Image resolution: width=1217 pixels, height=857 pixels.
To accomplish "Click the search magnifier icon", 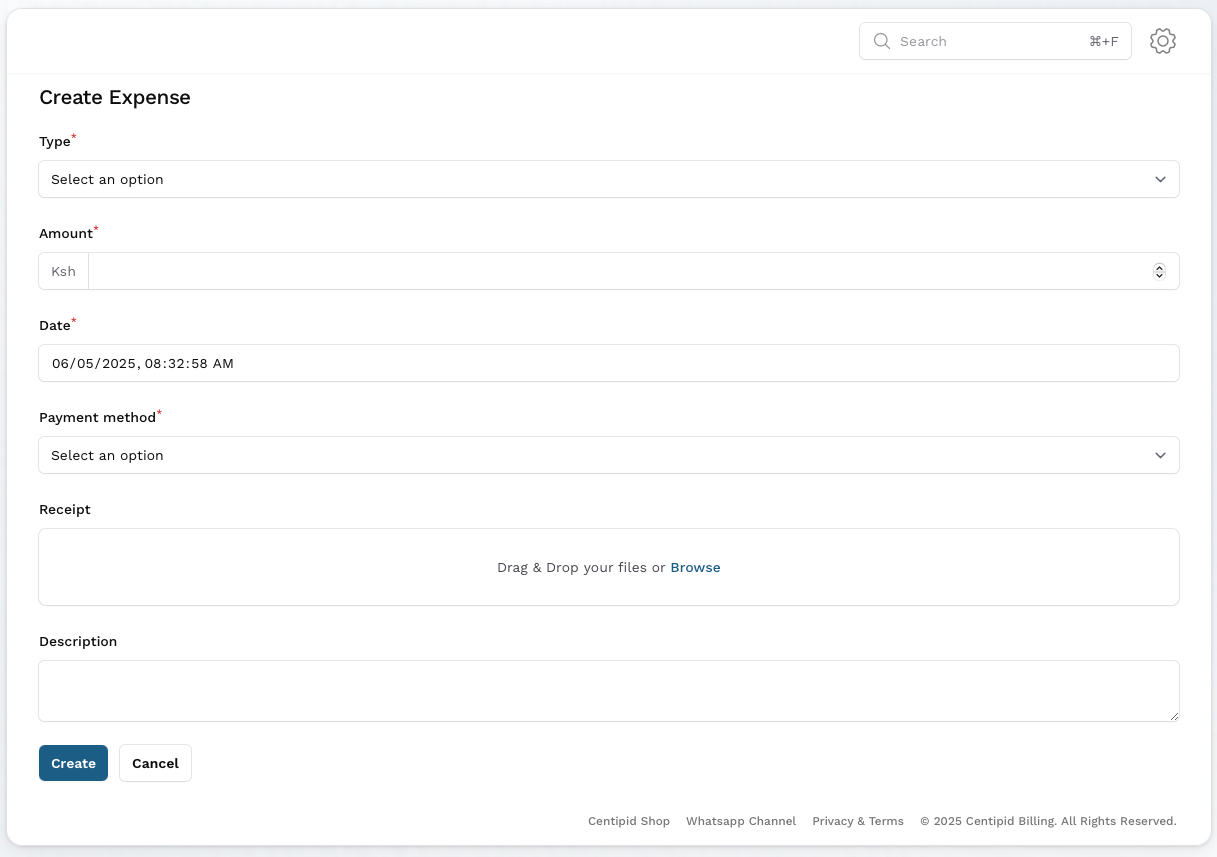I will (881, 41).
